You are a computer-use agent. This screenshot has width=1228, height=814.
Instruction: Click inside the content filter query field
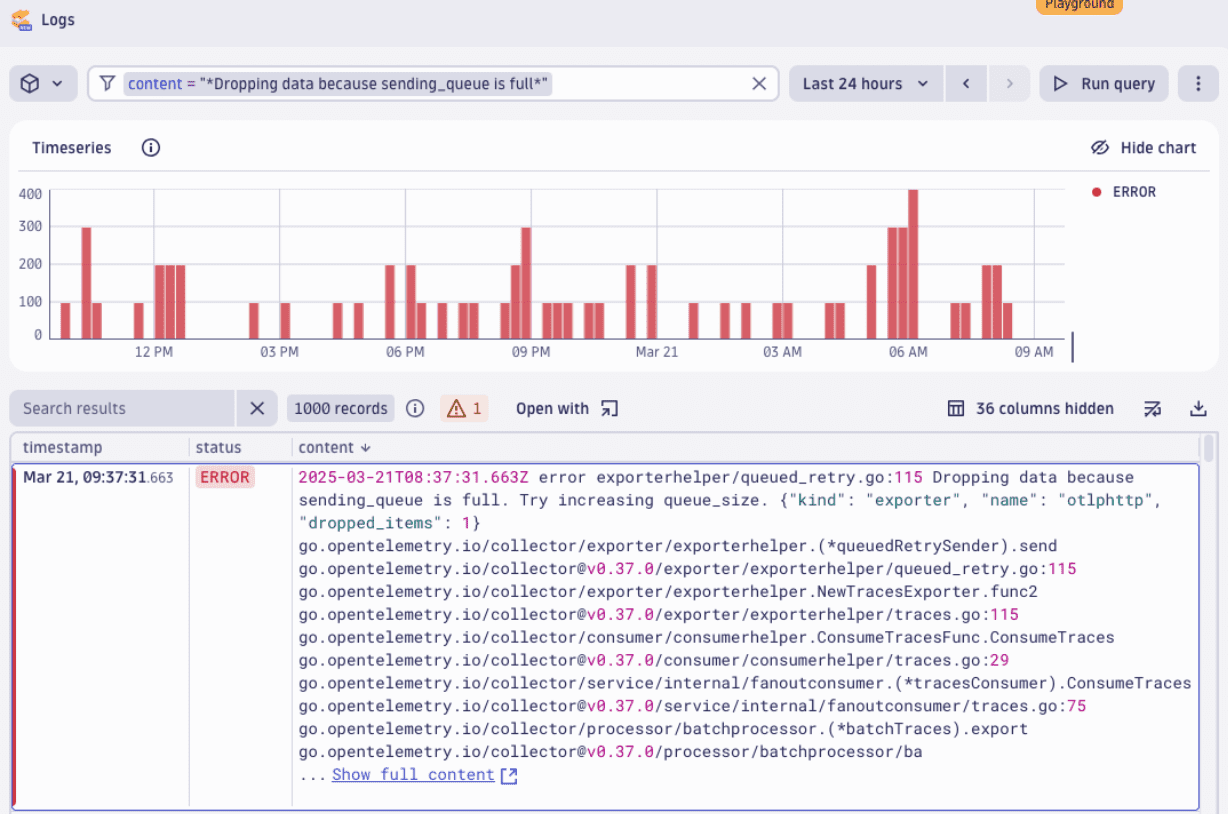click(x=433, y=84)
